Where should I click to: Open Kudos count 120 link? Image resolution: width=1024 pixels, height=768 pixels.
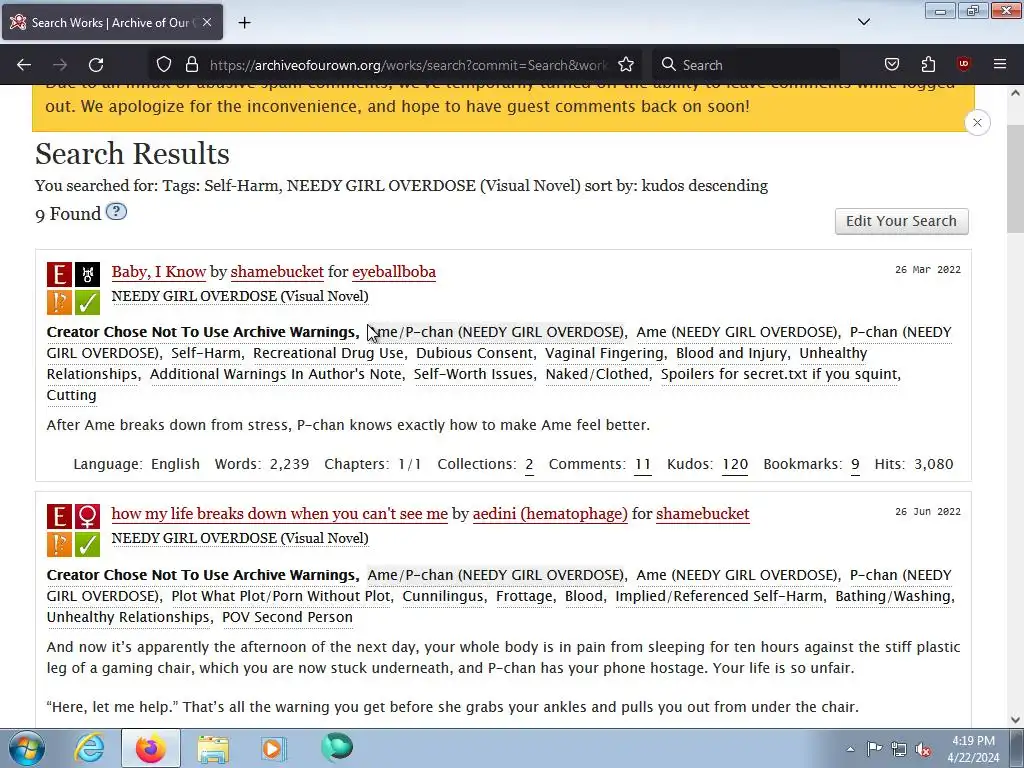735,464
